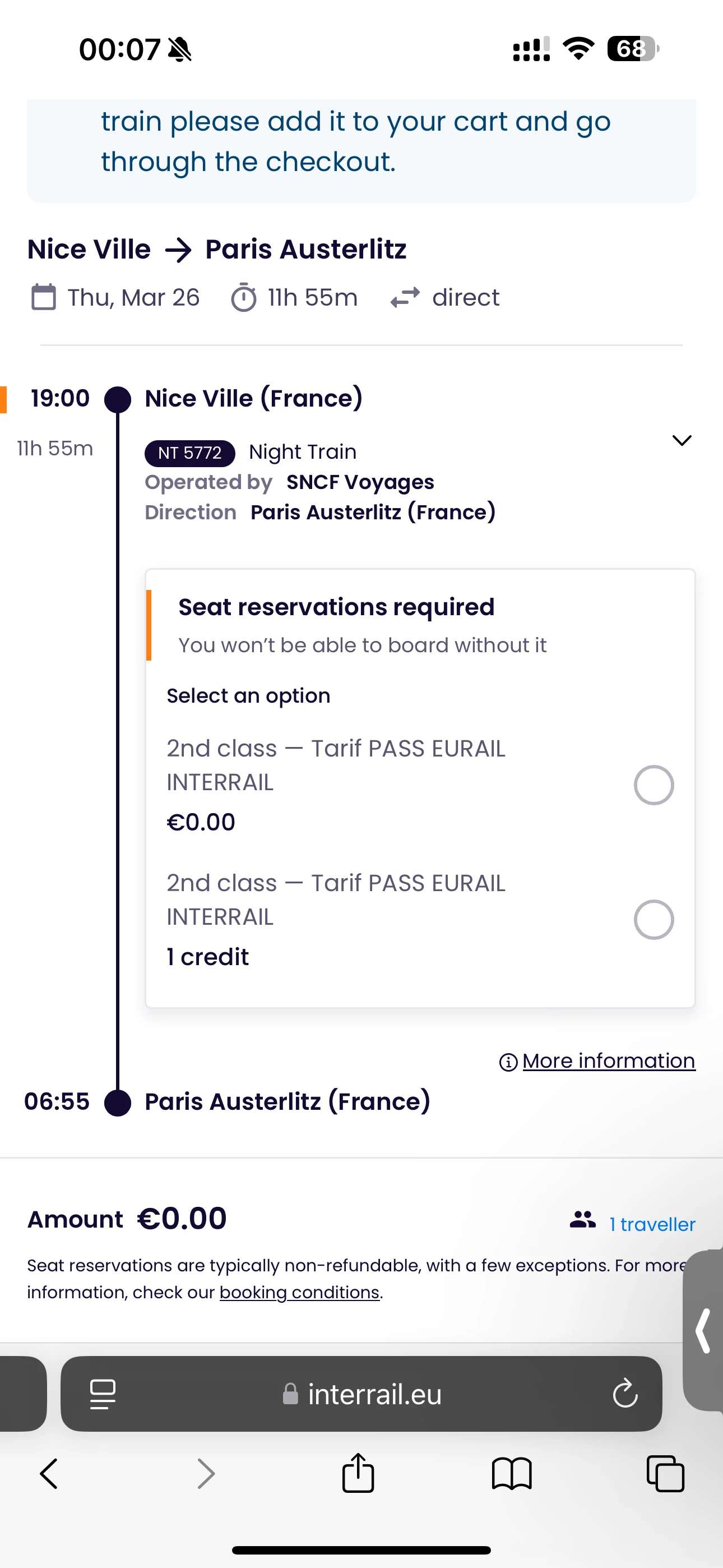Show all Safari tabs icon
The width and height of the screenshot is (723, 1568).
click(x=665, y=1474)
